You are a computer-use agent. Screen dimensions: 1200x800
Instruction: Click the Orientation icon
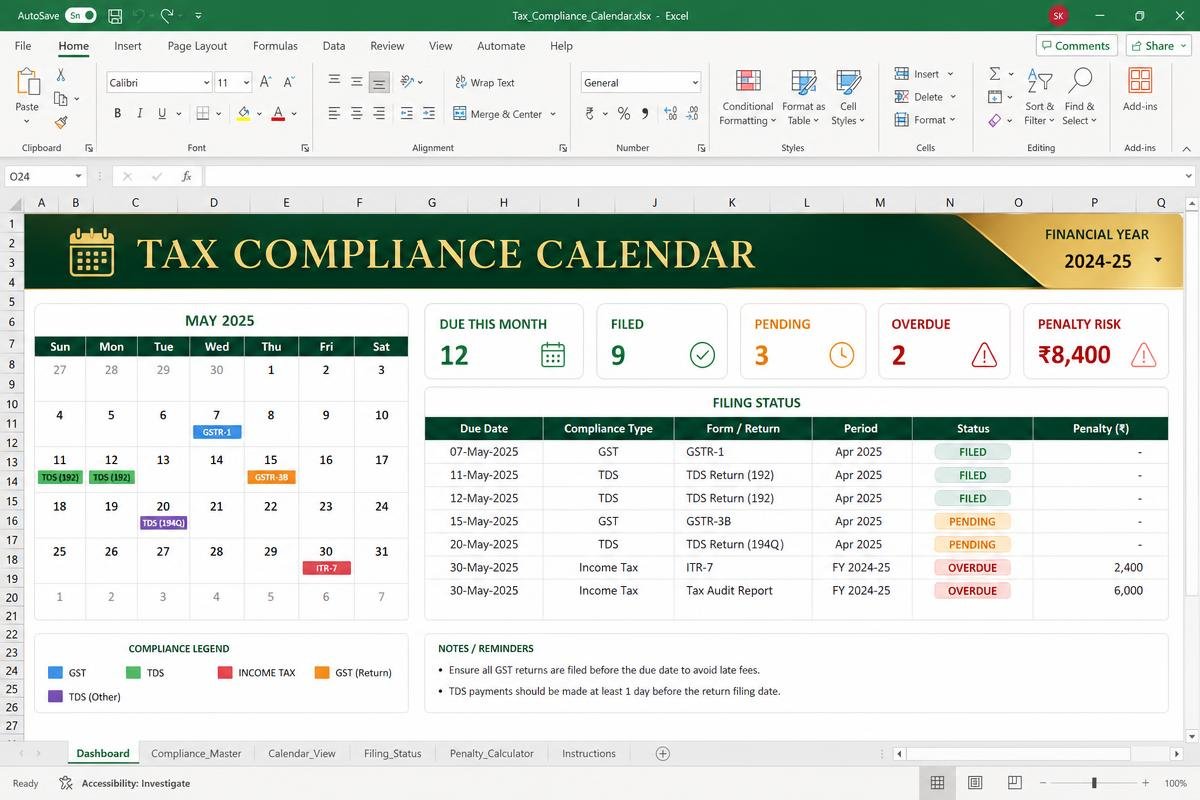click(407, 82)
